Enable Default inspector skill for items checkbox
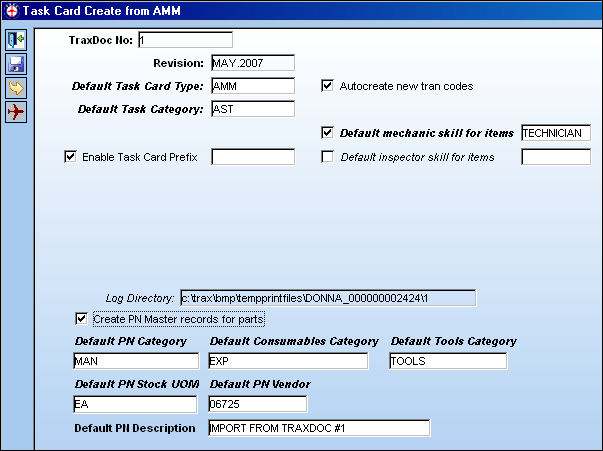The height and width of the screenshot is (451, 603). tap(327, 157)
